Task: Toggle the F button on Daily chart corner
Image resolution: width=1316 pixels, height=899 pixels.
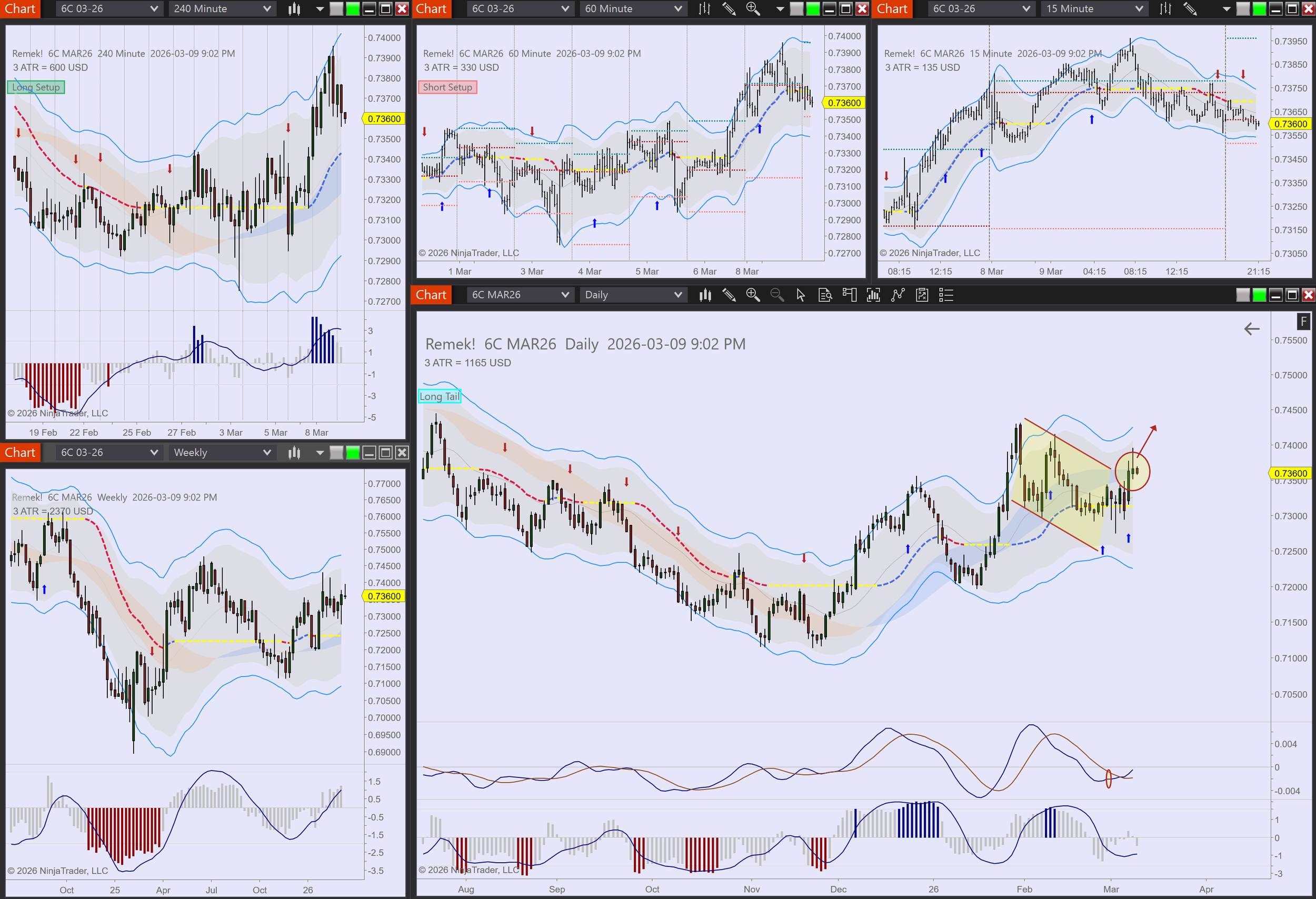Action: tap(1303, 322)
